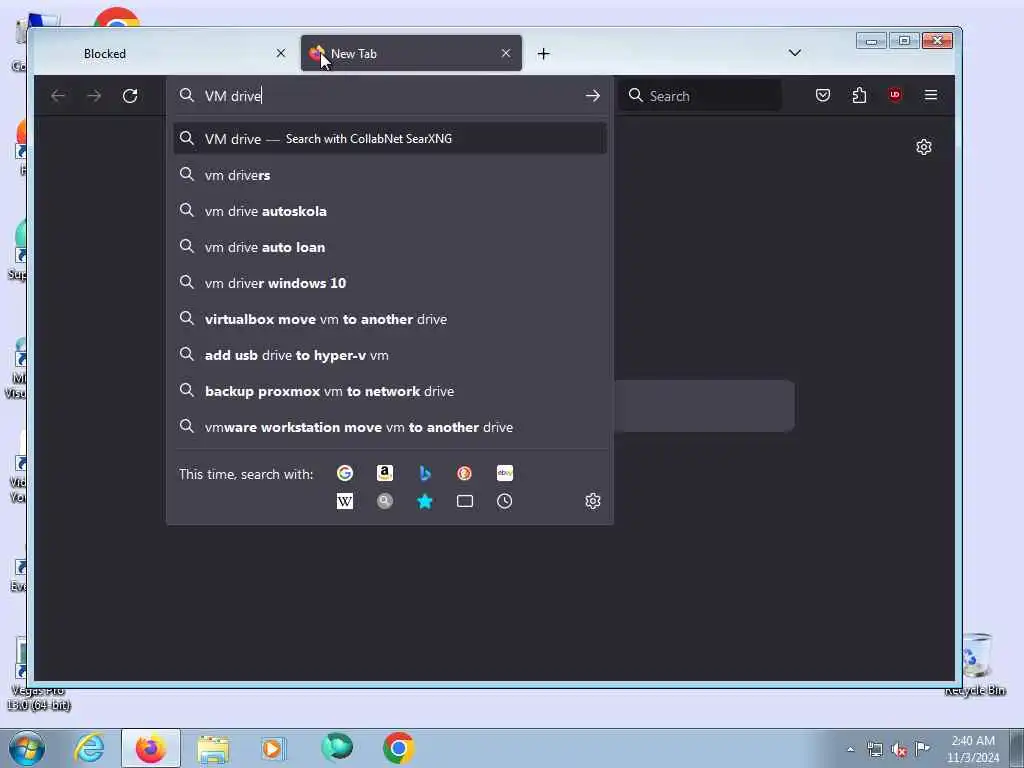Search bookmarks via the star icon
The height and width of the screenshot is (768, 1024).
click(424, 501)
